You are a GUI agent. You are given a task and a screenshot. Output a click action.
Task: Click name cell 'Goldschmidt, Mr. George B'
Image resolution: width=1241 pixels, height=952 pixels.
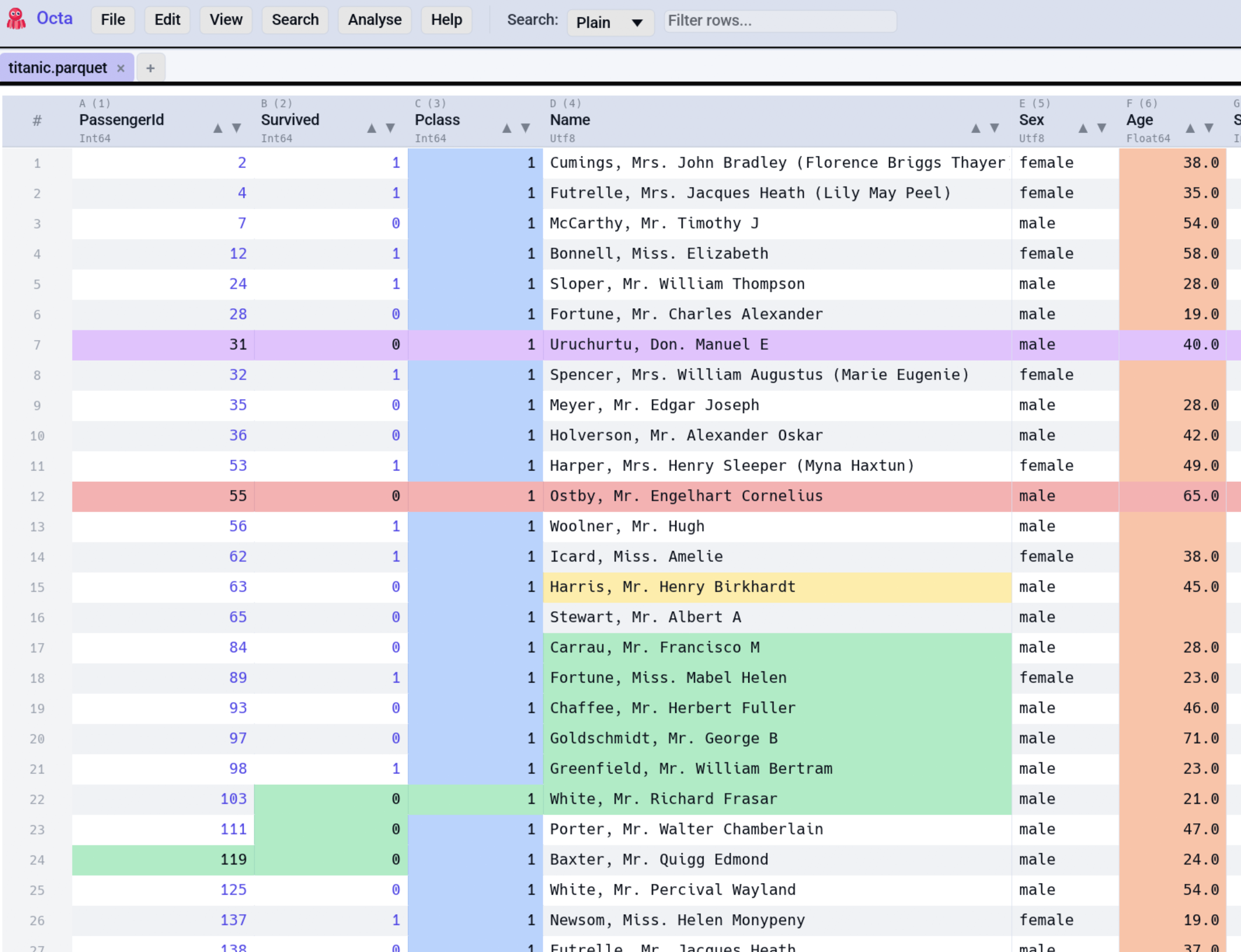coord(777,739)
